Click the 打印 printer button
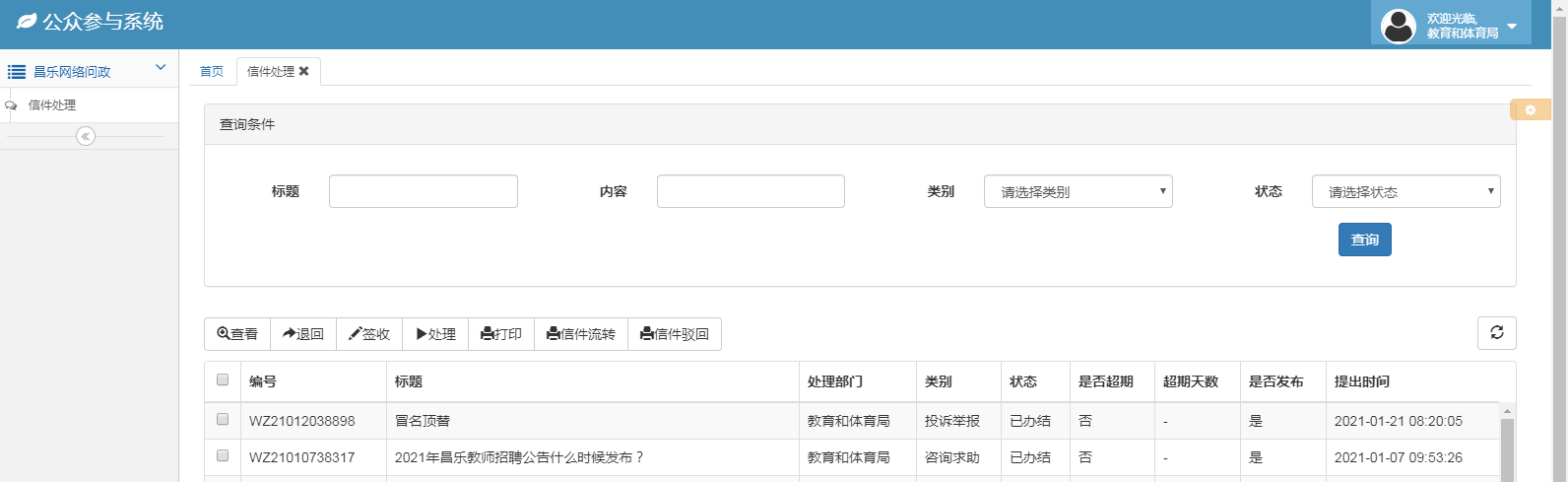 point(501,334)
